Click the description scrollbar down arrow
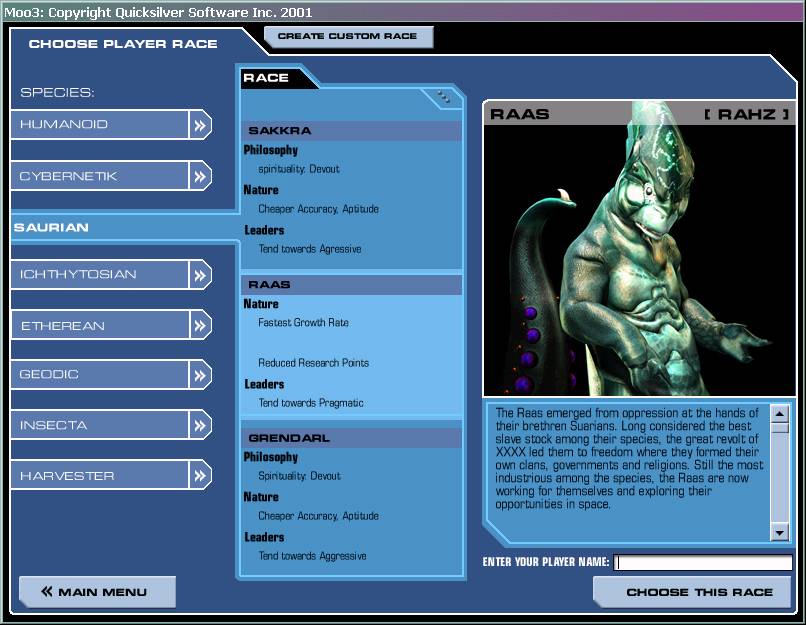806x625 pixels. pos(780,532)
